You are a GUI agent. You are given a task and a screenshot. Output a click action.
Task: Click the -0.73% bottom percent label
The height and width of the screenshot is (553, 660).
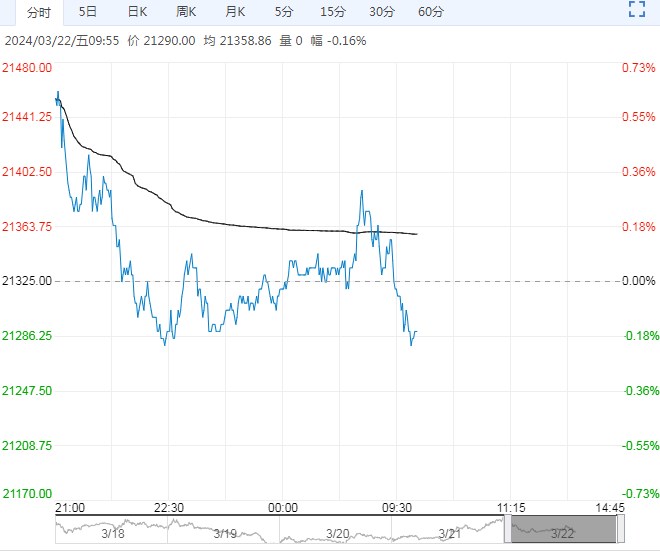pos(640,493)
